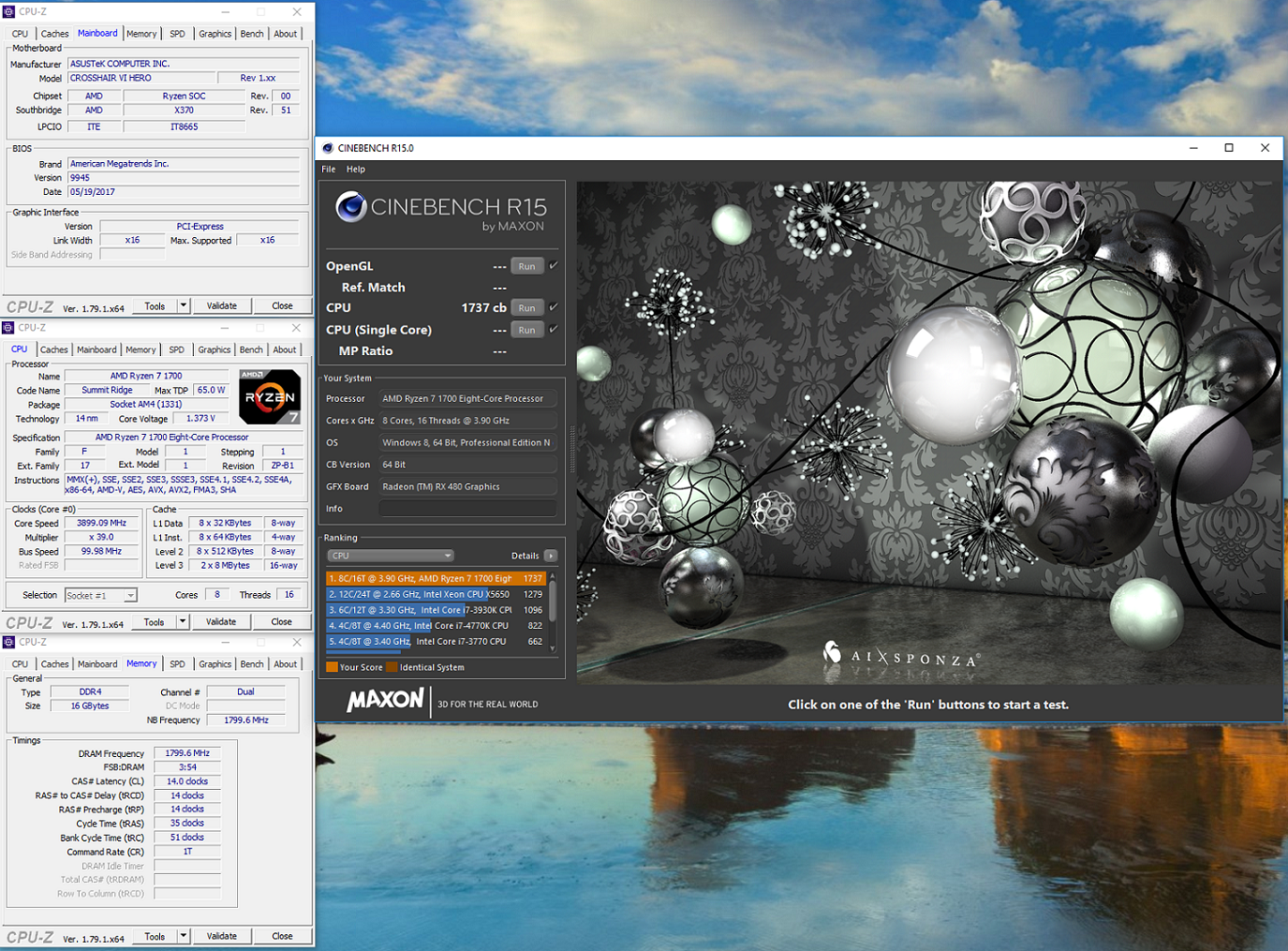The width and height of the screenshot is (1288, 951).
Task: Open Graphics tab in middle CPU-Z window
Action: click(215, 349)
